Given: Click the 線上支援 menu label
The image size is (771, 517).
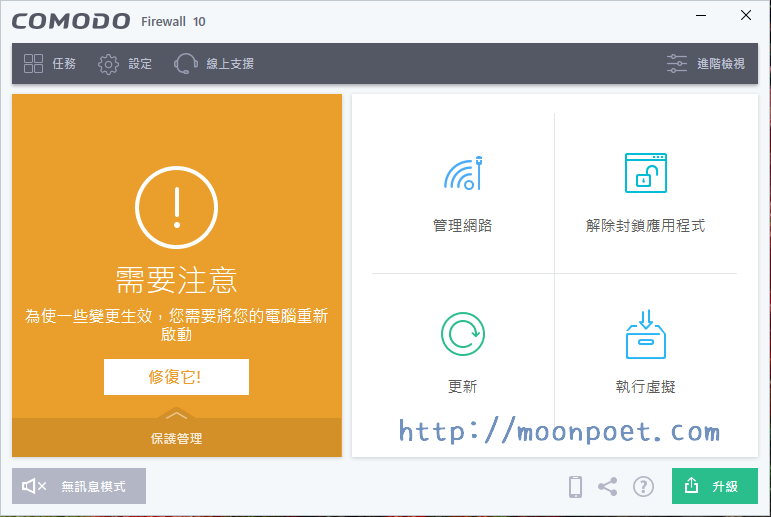Looking at the screenshot, I should tap(230, 64).
